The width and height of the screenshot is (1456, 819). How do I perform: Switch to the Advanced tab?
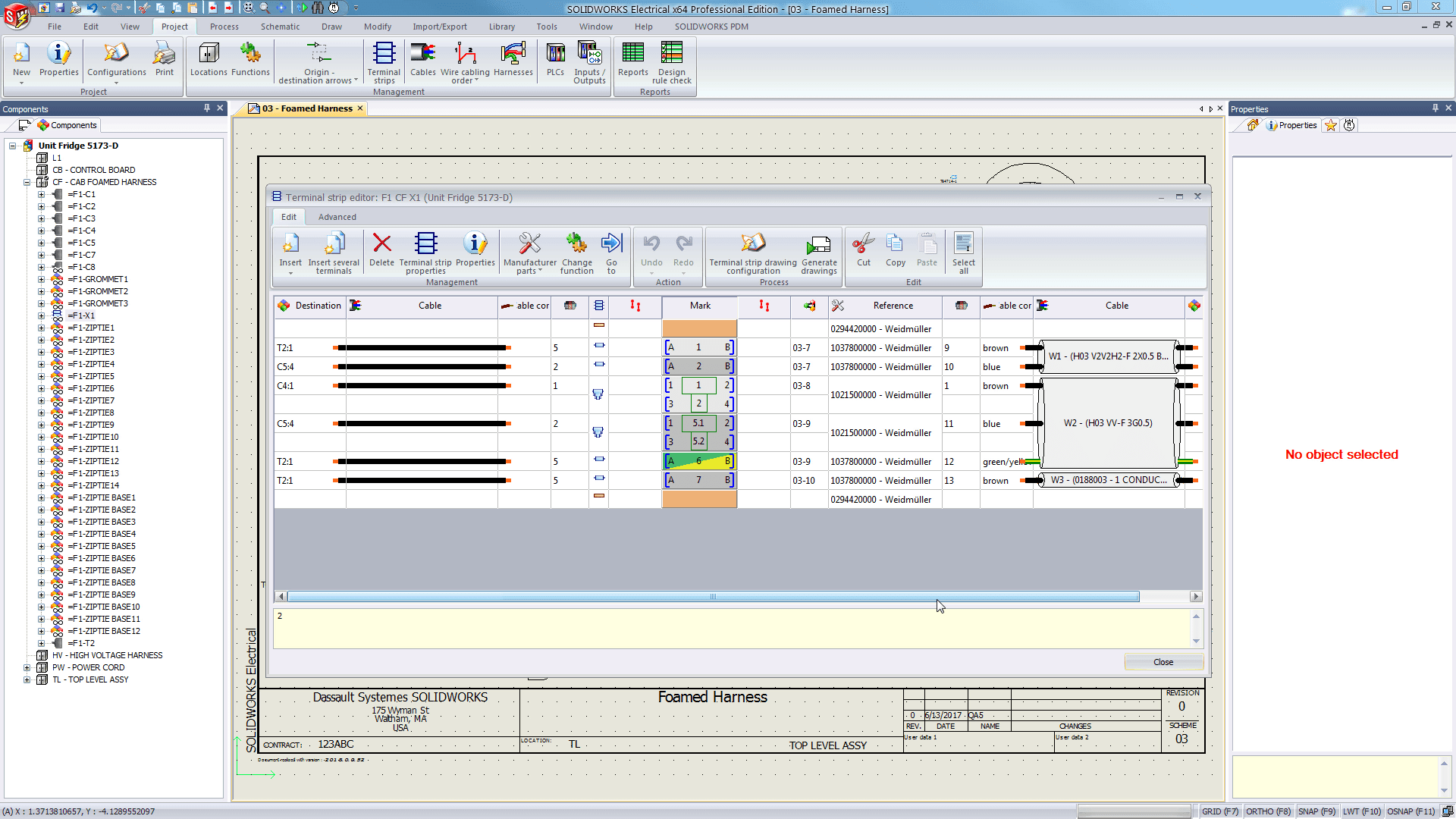[x=337, y=217]
